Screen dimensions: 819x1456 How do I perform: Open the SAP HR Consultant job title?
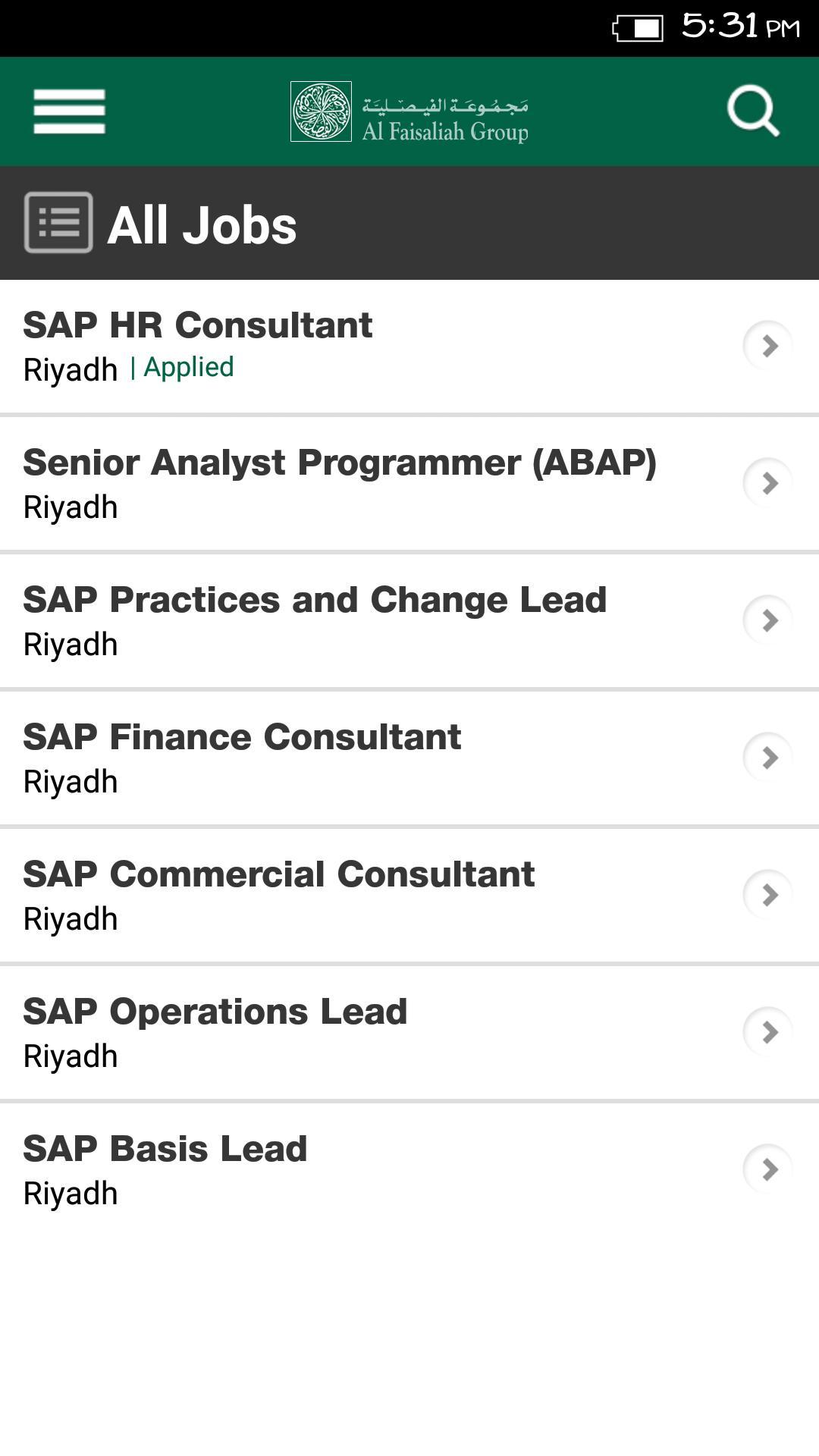click(x=198, y=325)
